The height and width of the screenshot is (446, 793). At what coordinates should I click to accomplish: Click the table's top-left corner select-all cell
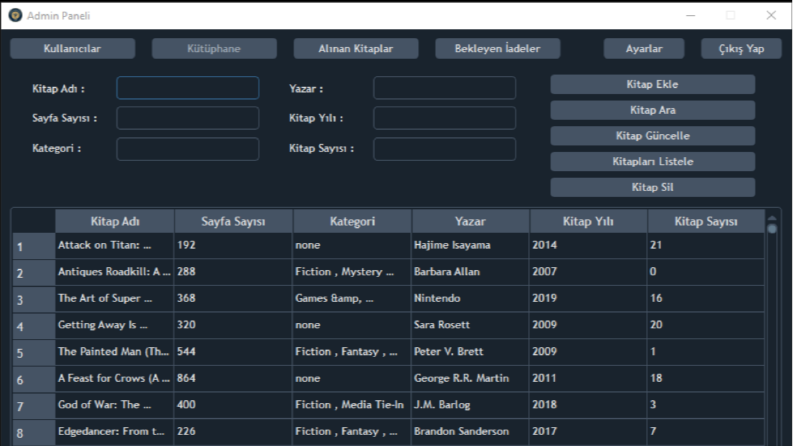[34, 221]
